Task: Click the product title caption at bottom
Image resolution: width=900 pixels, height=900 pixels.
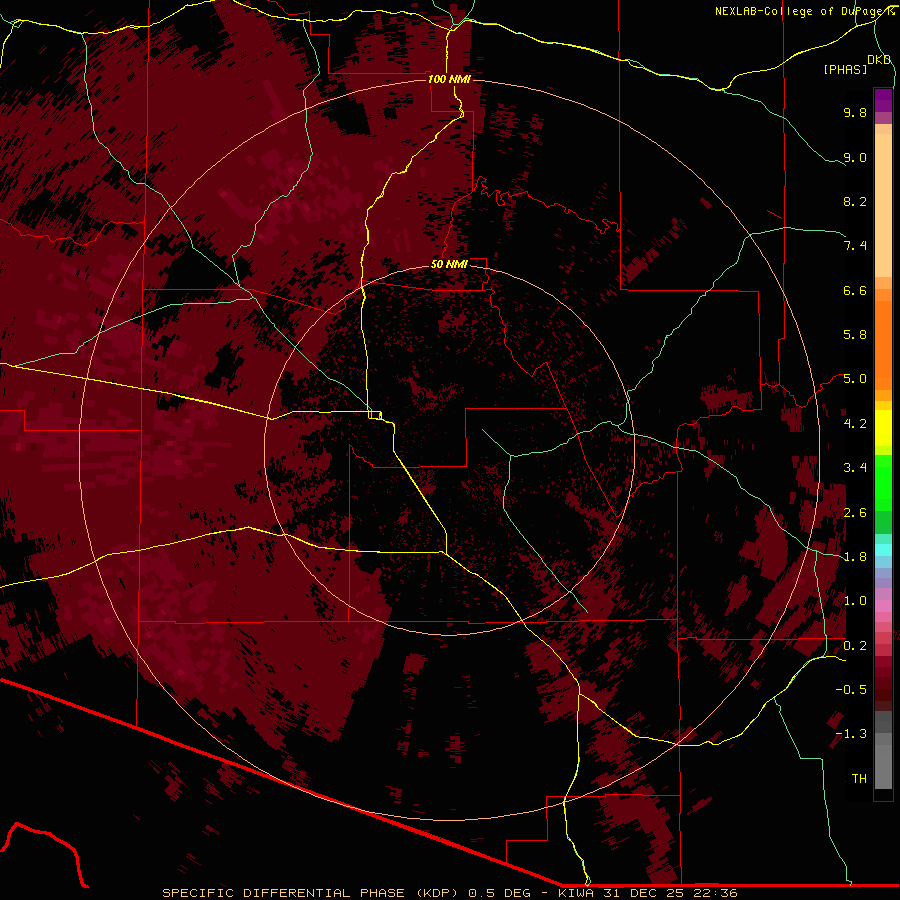Action: 450,893
